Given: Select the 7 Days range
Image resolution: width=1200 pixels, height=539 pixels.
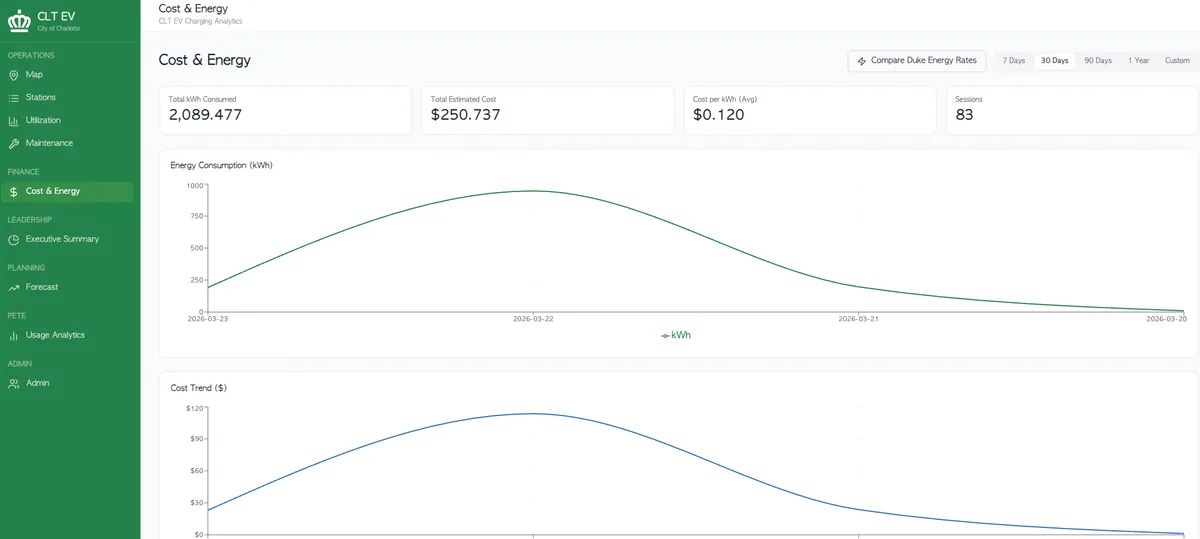Looking at the screenshot, I should point(1014,61).
